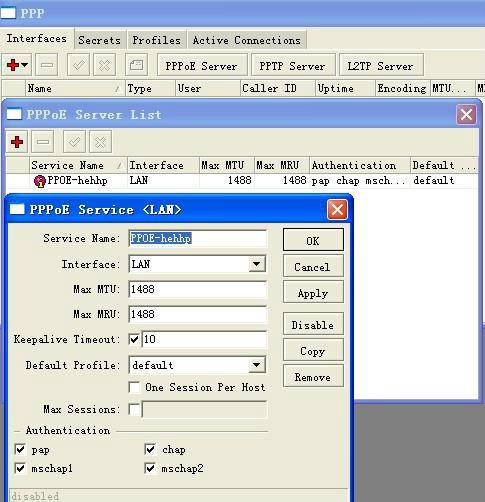This screenshot has width=485, height=502.
Task: Expand the Default Profile dropdown
Action: pyautogui.click(x=257, y=365)
